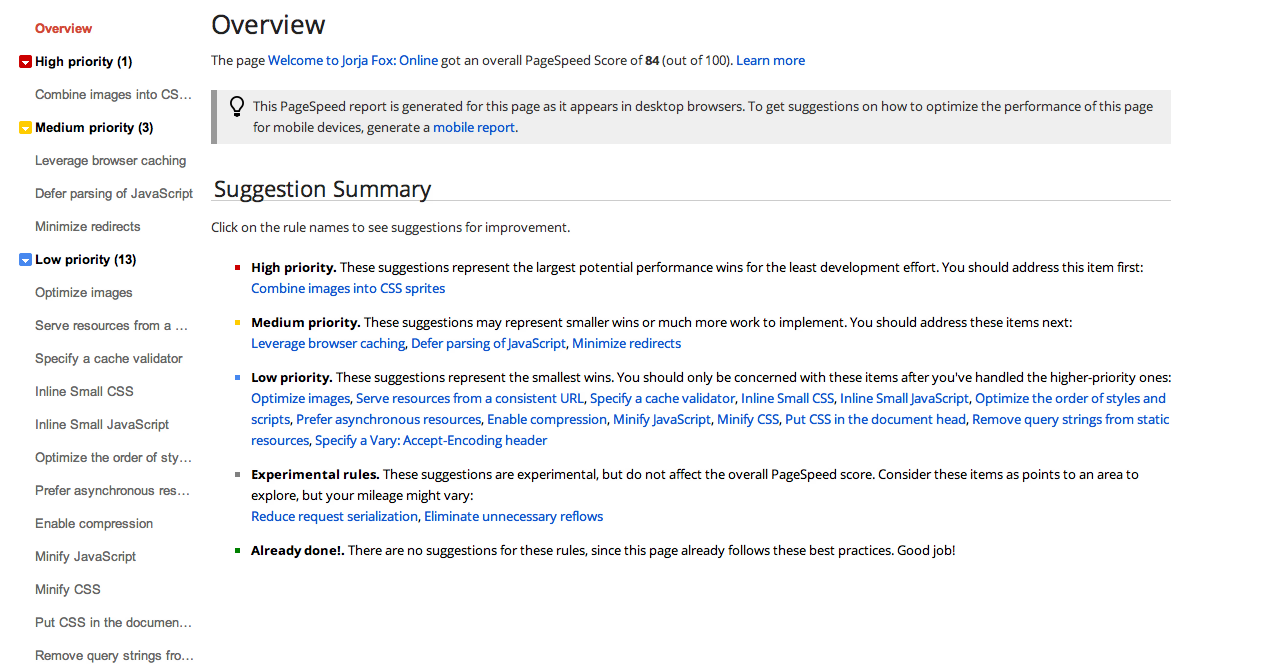
Task: Open Defer parsing of JavaScript sidebar item
Action: 113,194
